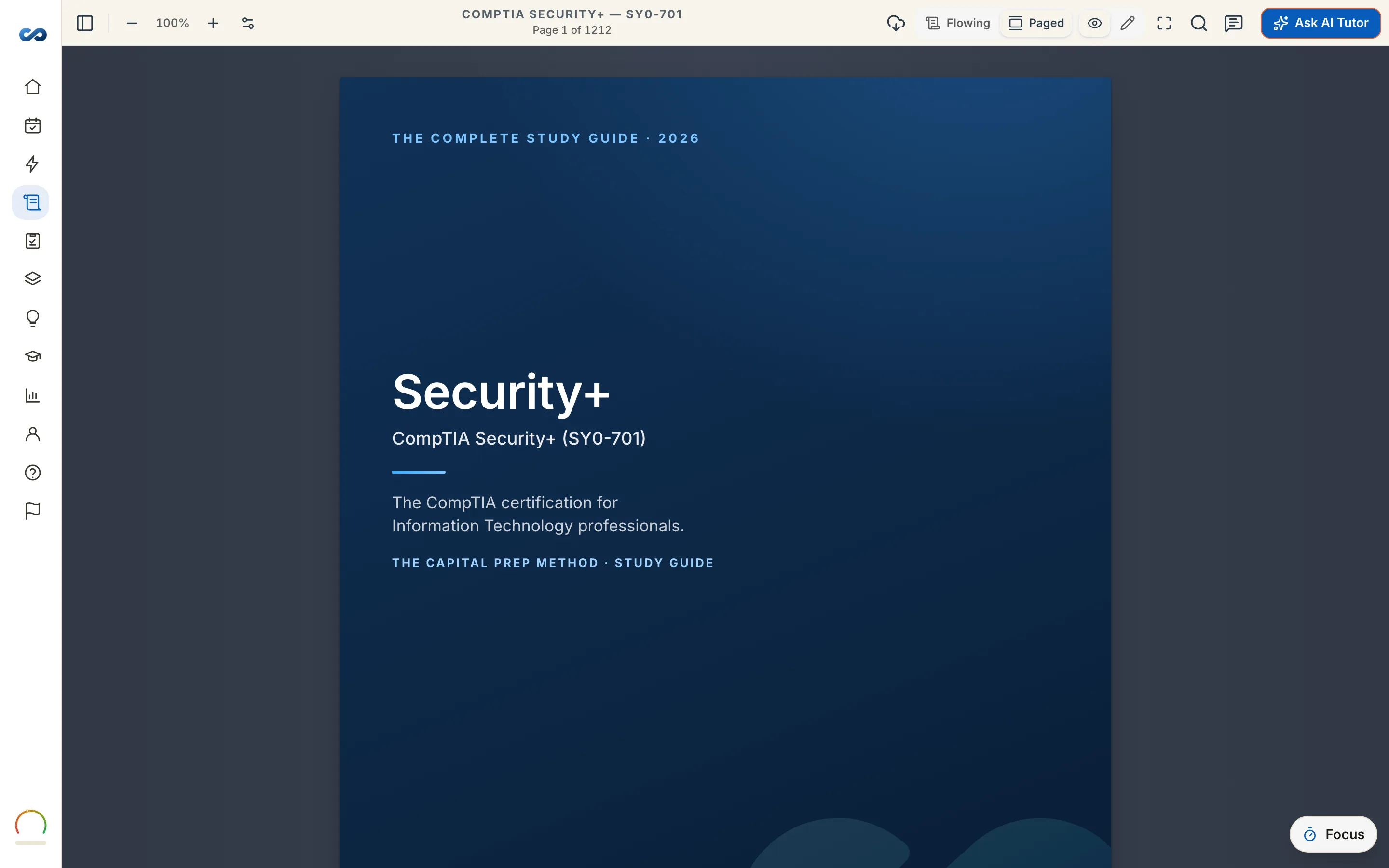The height and width of the screenshot is (868, 1389).
Task: Enter fullscreen with the expand icon
Action: [x=1164, y=23]
